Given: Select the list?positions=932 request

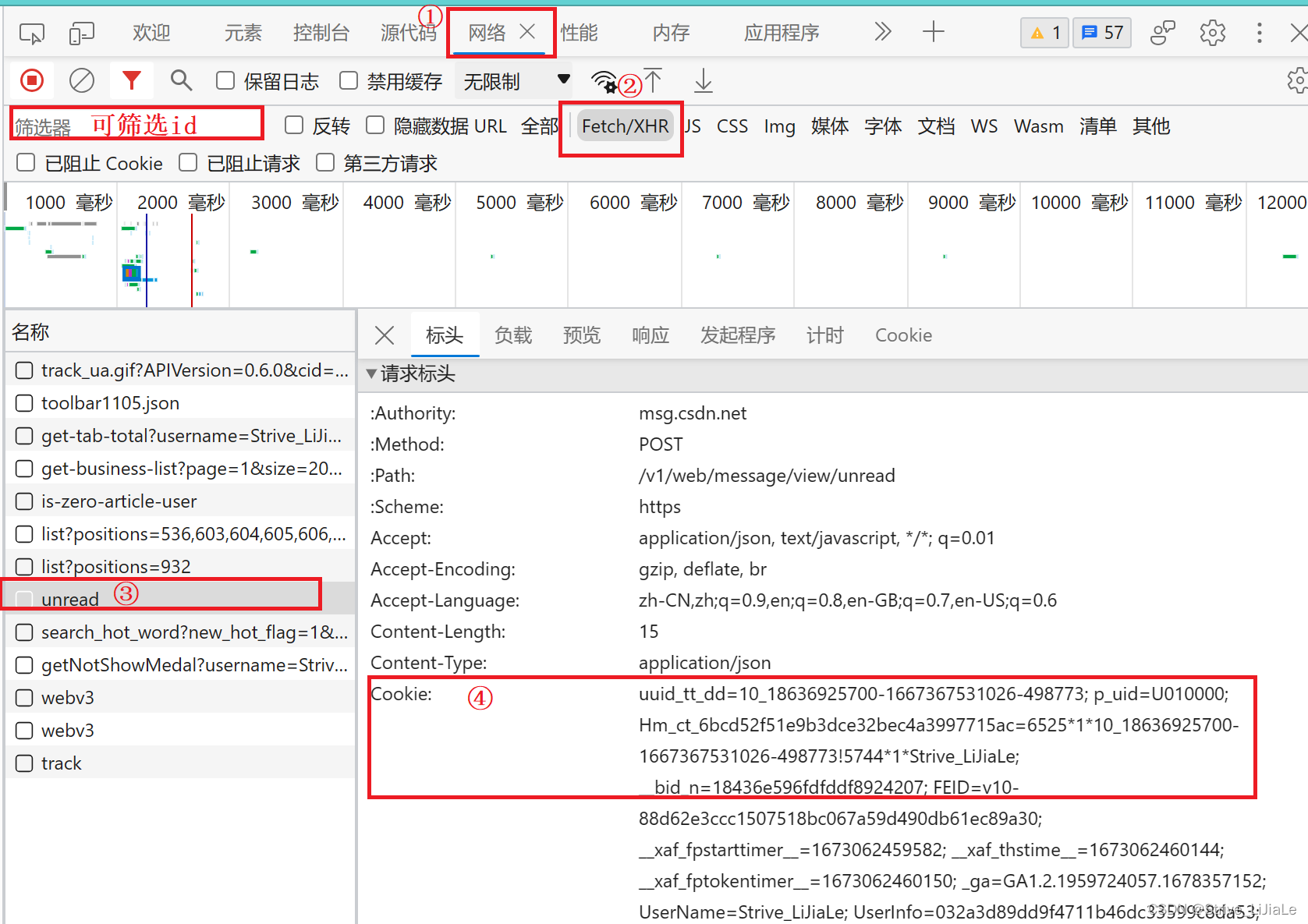Looking at the screenshot, I should pos(179,566).
